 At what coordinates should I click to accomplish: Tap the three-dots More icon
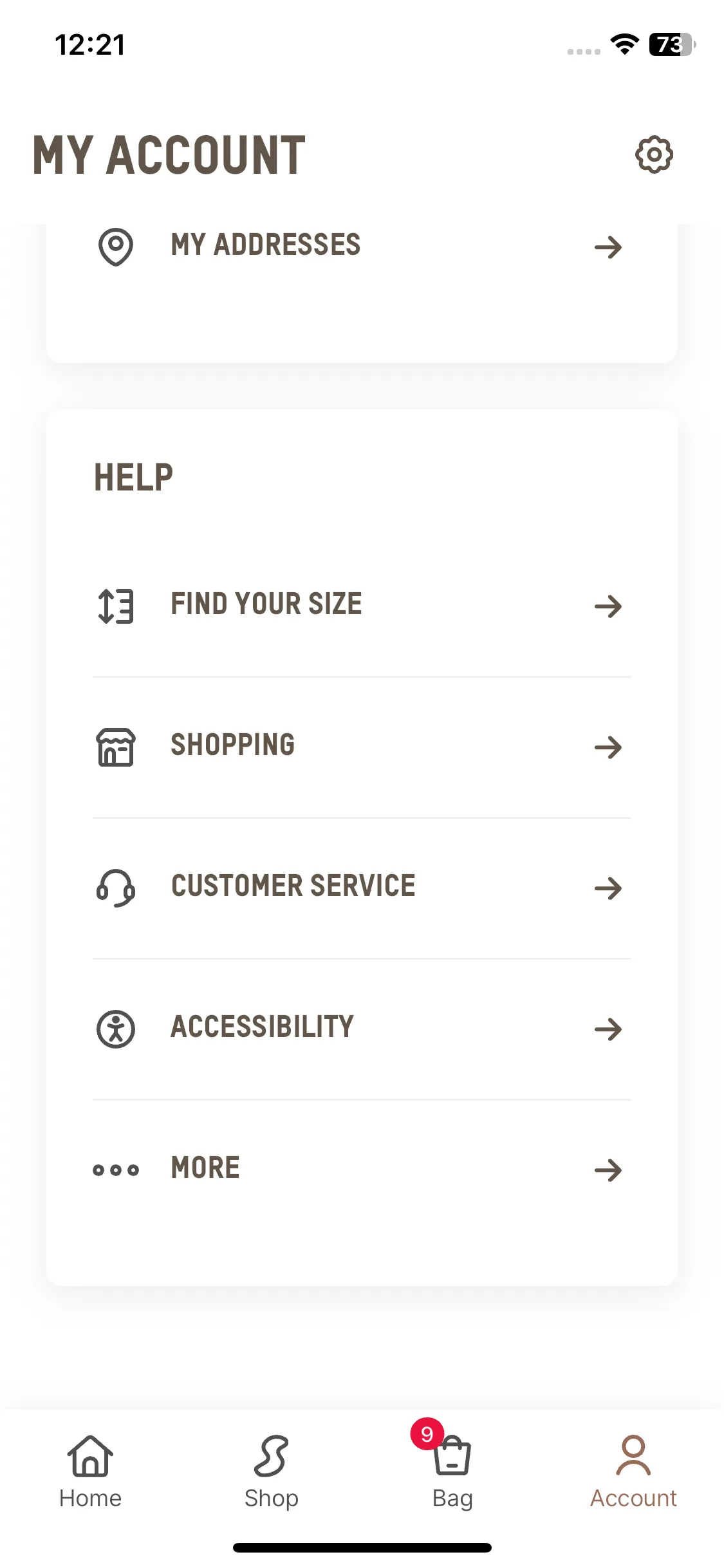point(116,1170)
